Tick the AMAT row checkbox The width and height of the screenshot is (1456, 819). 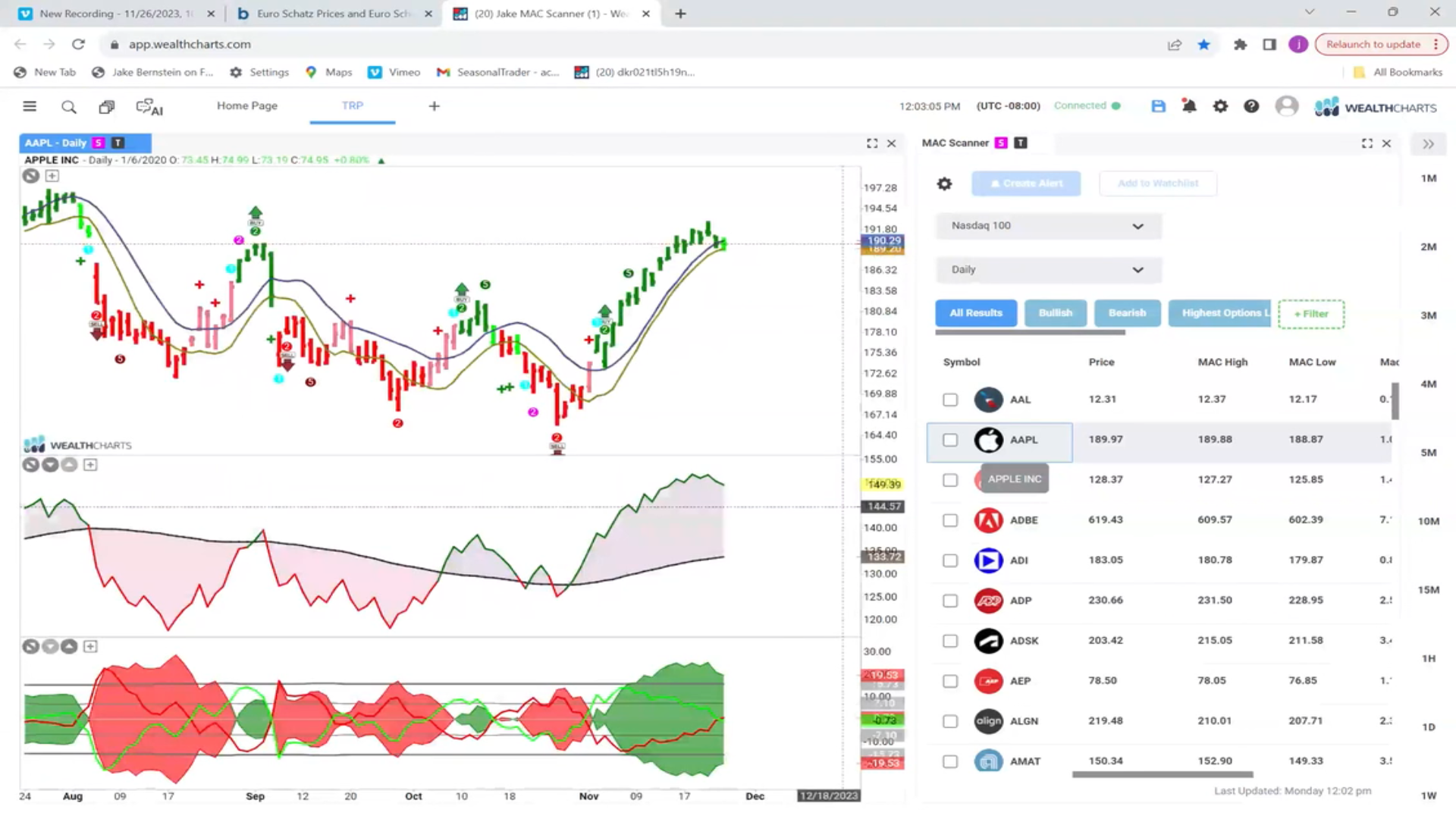[x=950, y=762]
